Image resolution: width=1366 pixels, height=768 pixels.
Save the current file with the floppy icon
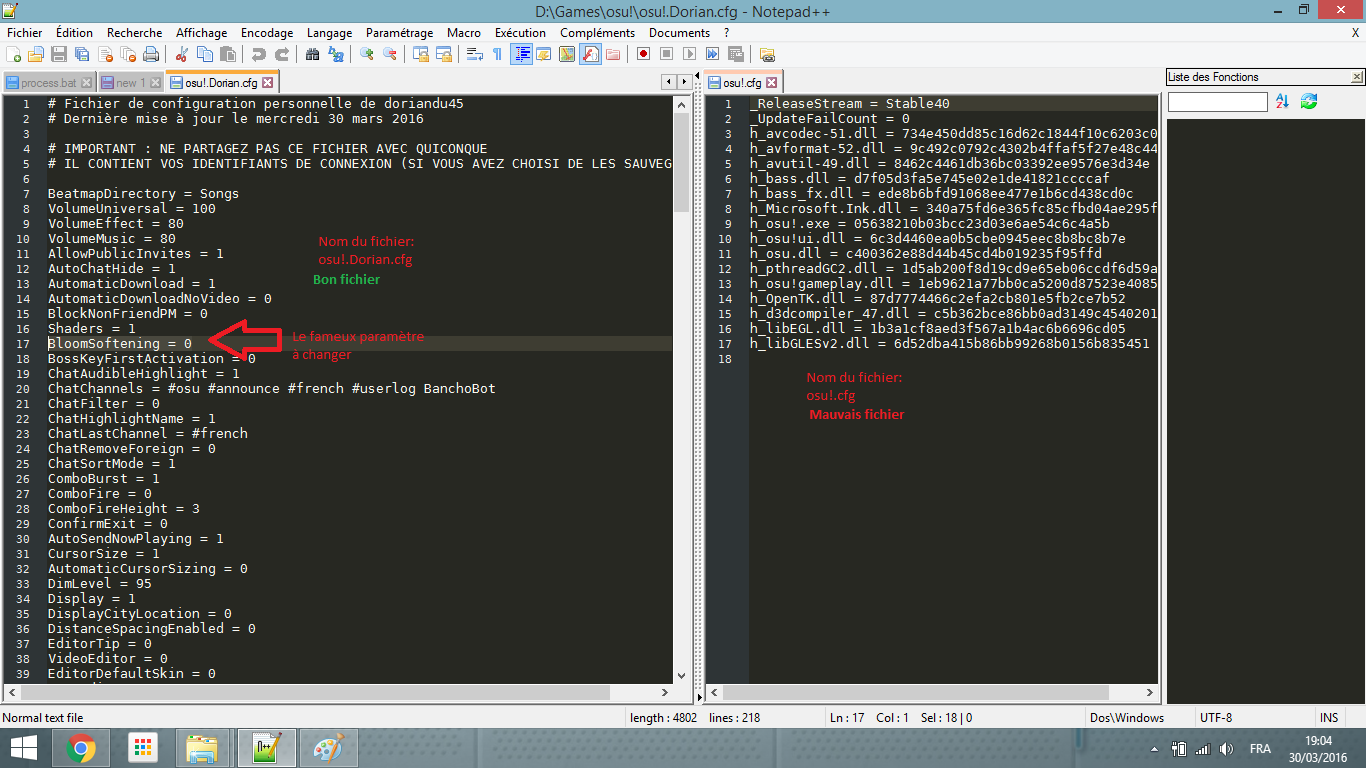coord(59,54)
